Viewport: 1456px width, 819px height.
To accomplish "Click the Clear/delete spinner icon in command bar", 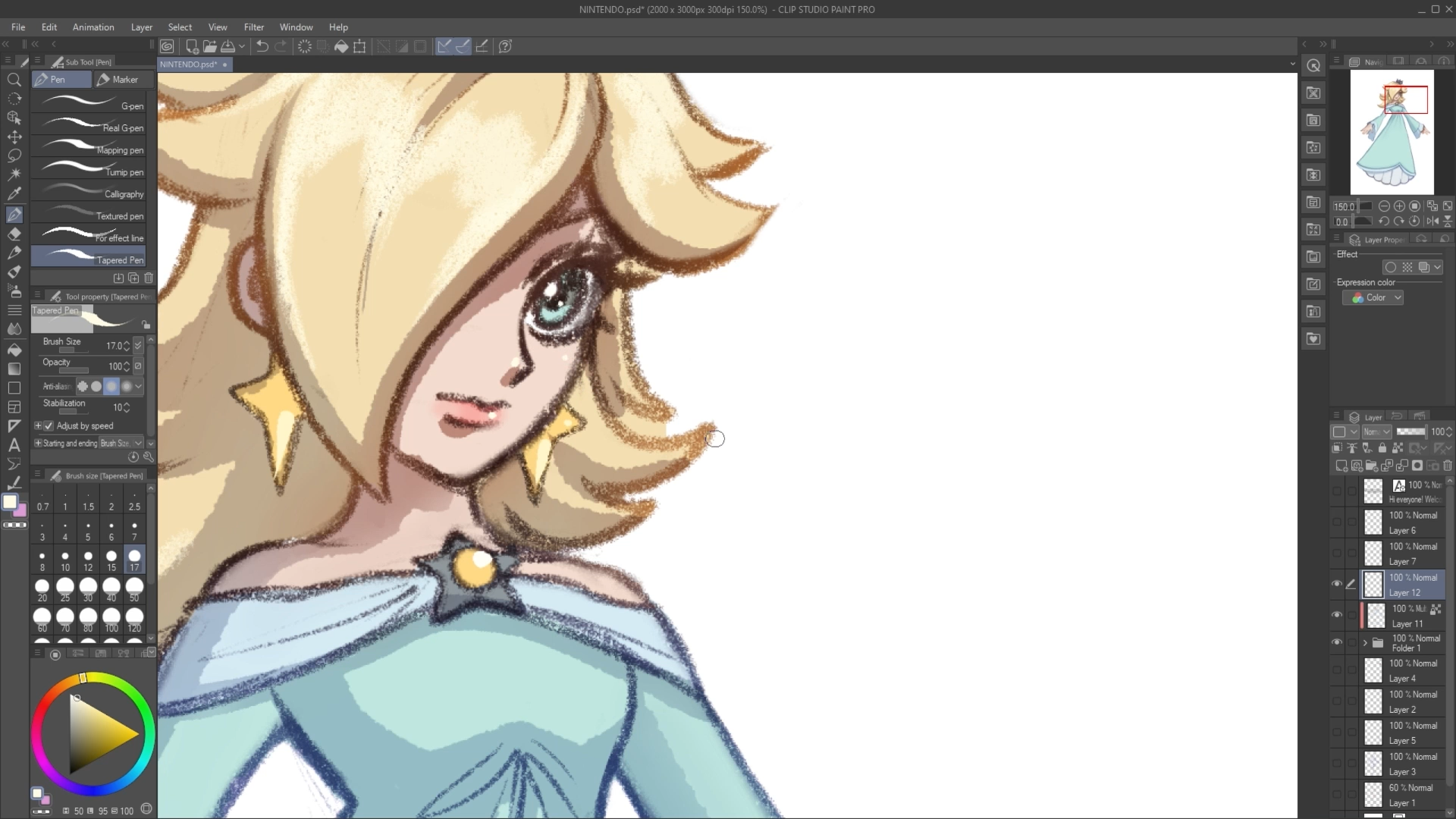I will point(304,46).
